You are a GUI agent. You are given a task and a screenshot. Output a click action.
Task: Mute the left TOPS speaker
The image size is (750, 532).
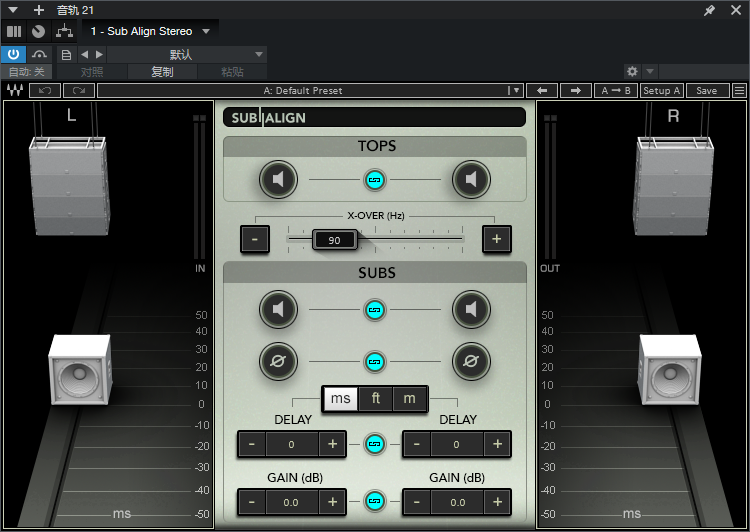[x=278, y=179]
